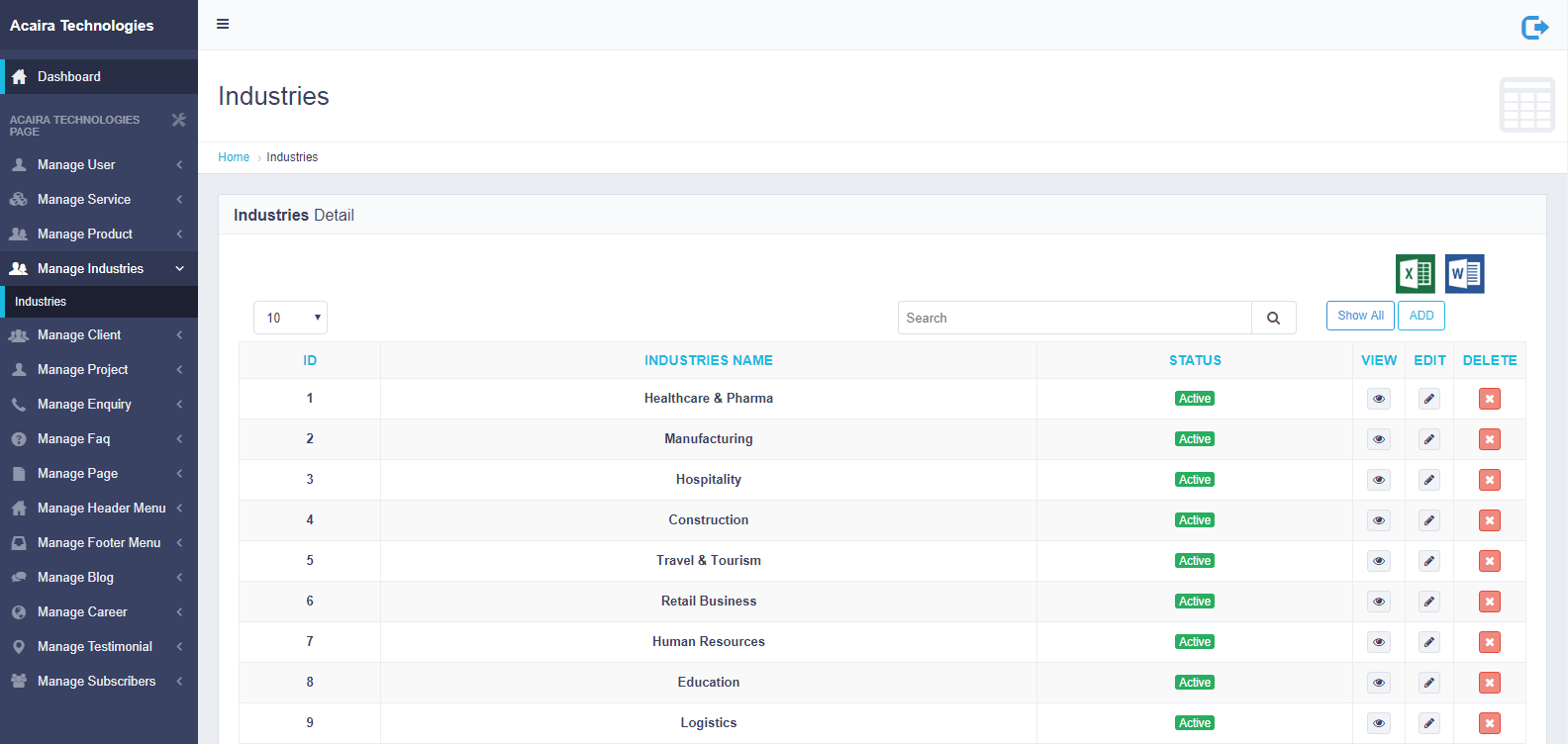
Task: Edit the Travel & Tourism entry
Action: click(1428, 561)
